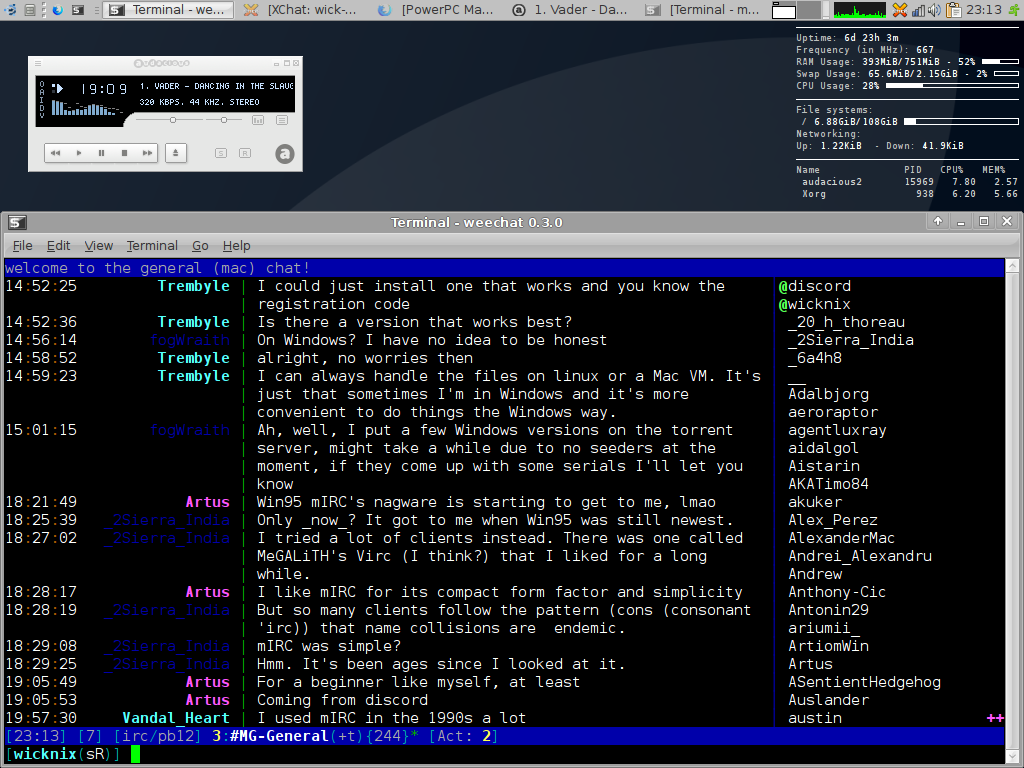Adjust the Audacious balance slider knob
1024x768 pixels.
pyautogui.click(x=224, y=120)
